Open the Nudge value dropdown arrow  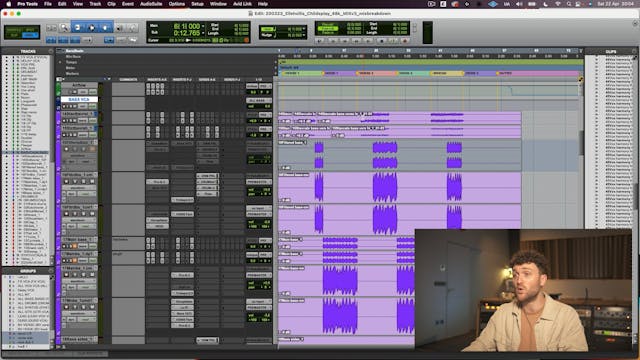coord(304,36)
